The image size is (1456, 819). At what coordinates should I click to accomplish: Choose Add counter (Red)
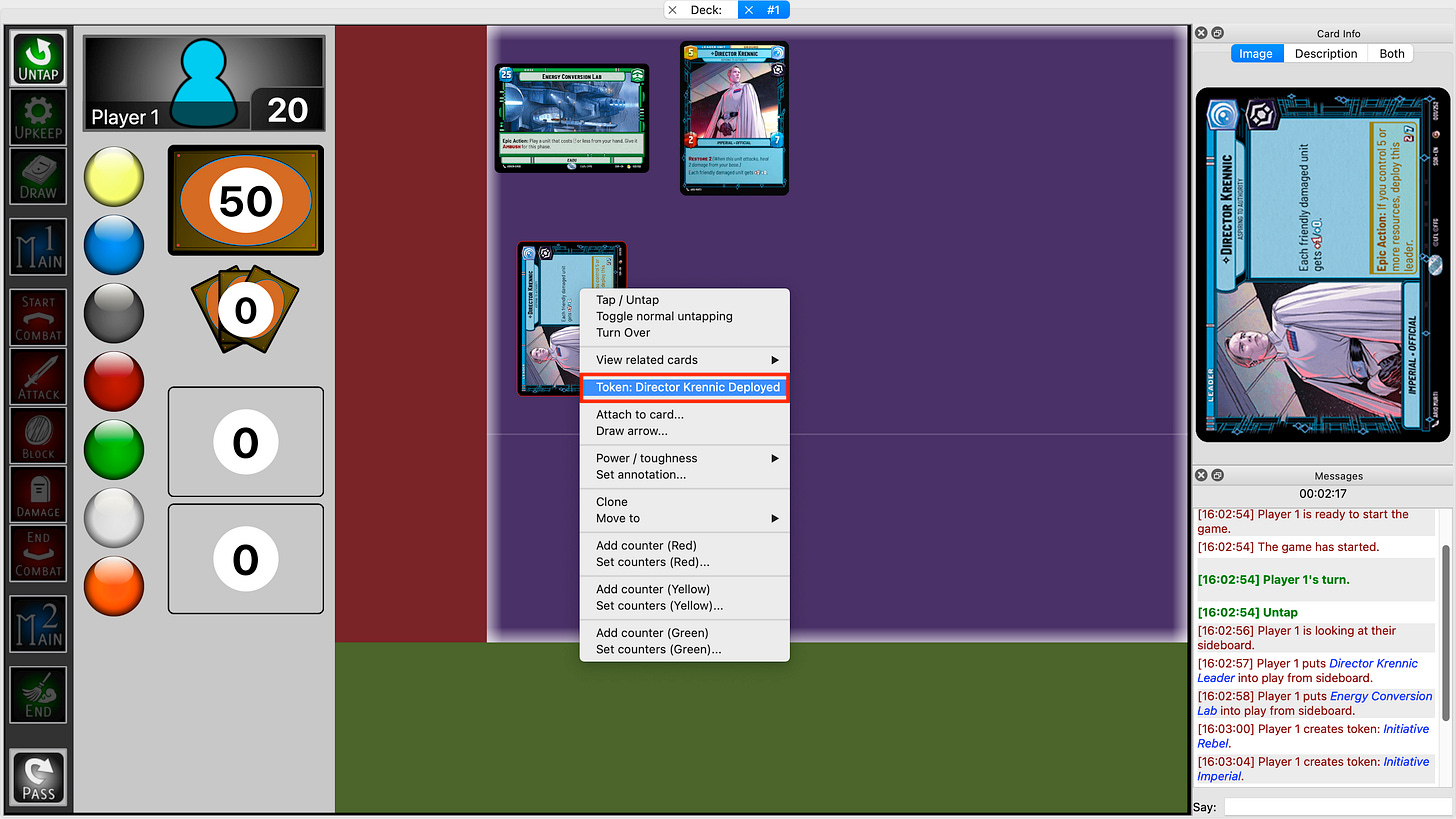click(x=685, y=546)
